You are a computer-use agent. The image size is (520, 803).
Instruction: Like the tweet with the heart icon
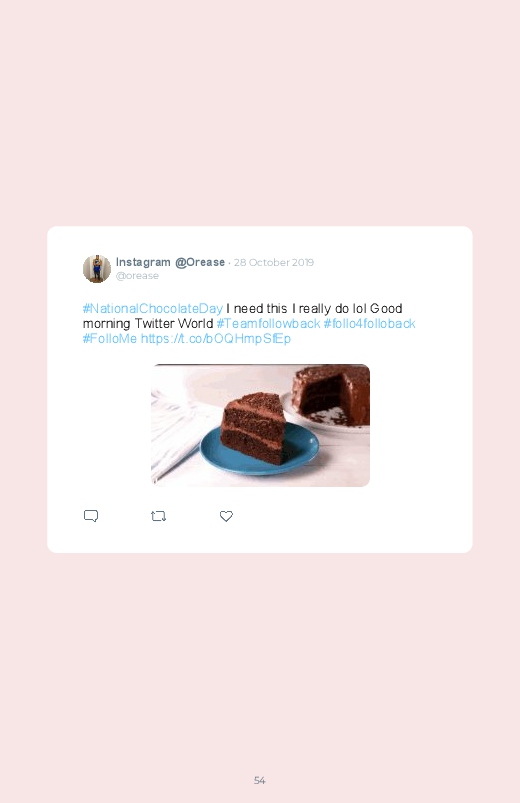pyautogui.click(x=226, y=516)
